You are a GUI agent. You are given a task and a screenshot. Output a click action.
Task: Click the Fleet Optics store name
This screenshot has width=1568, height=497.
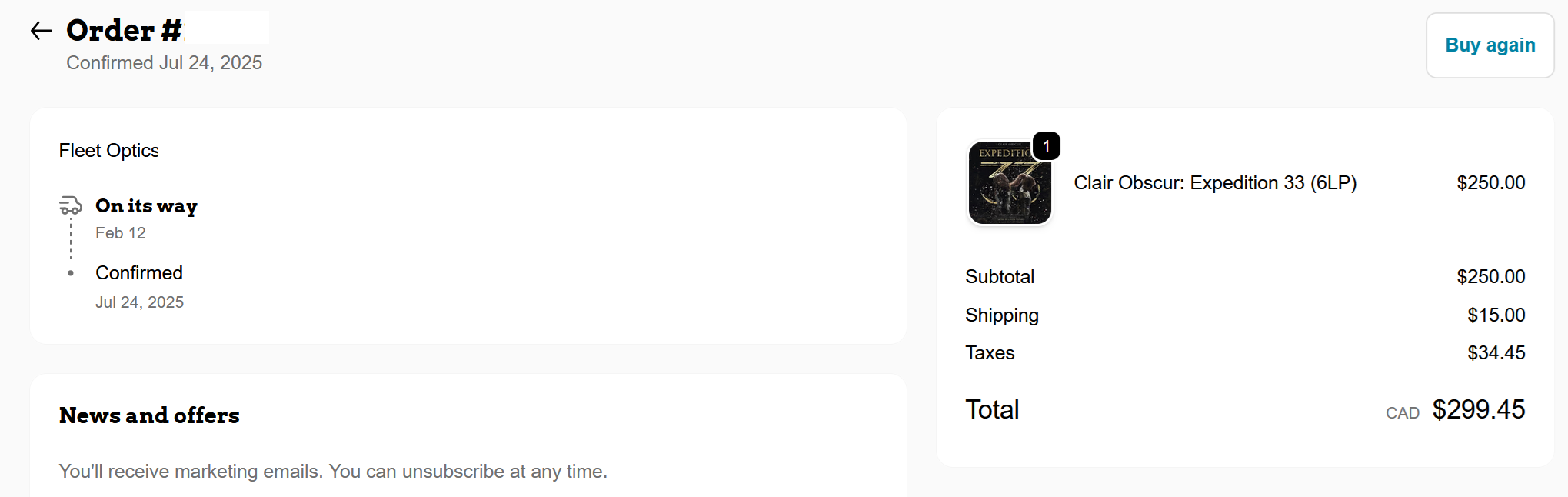click(108, 151)
